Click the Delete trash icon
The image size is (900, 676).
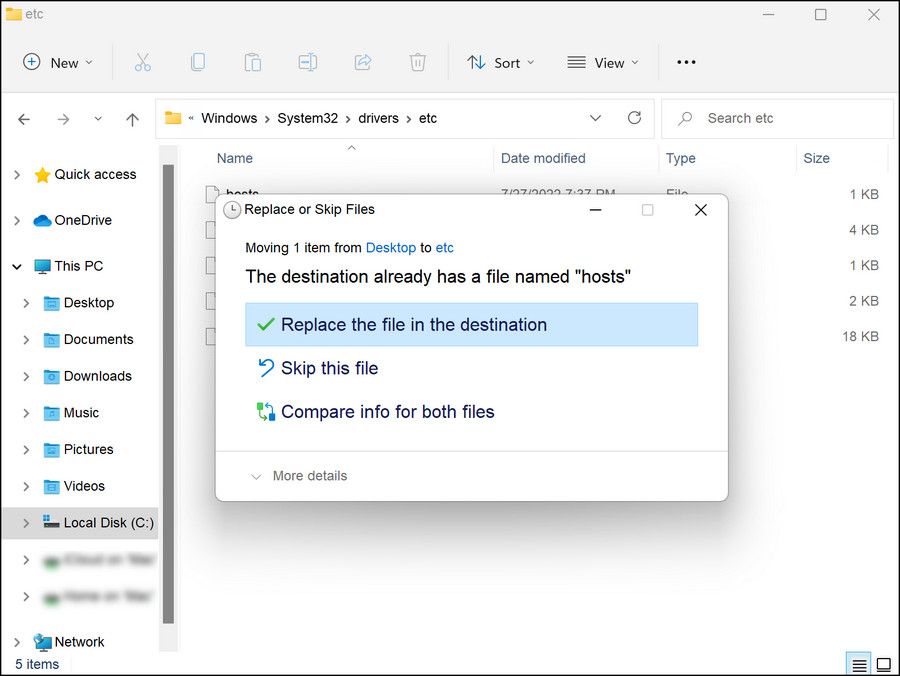pyautogui.click(x=417, y=62)
